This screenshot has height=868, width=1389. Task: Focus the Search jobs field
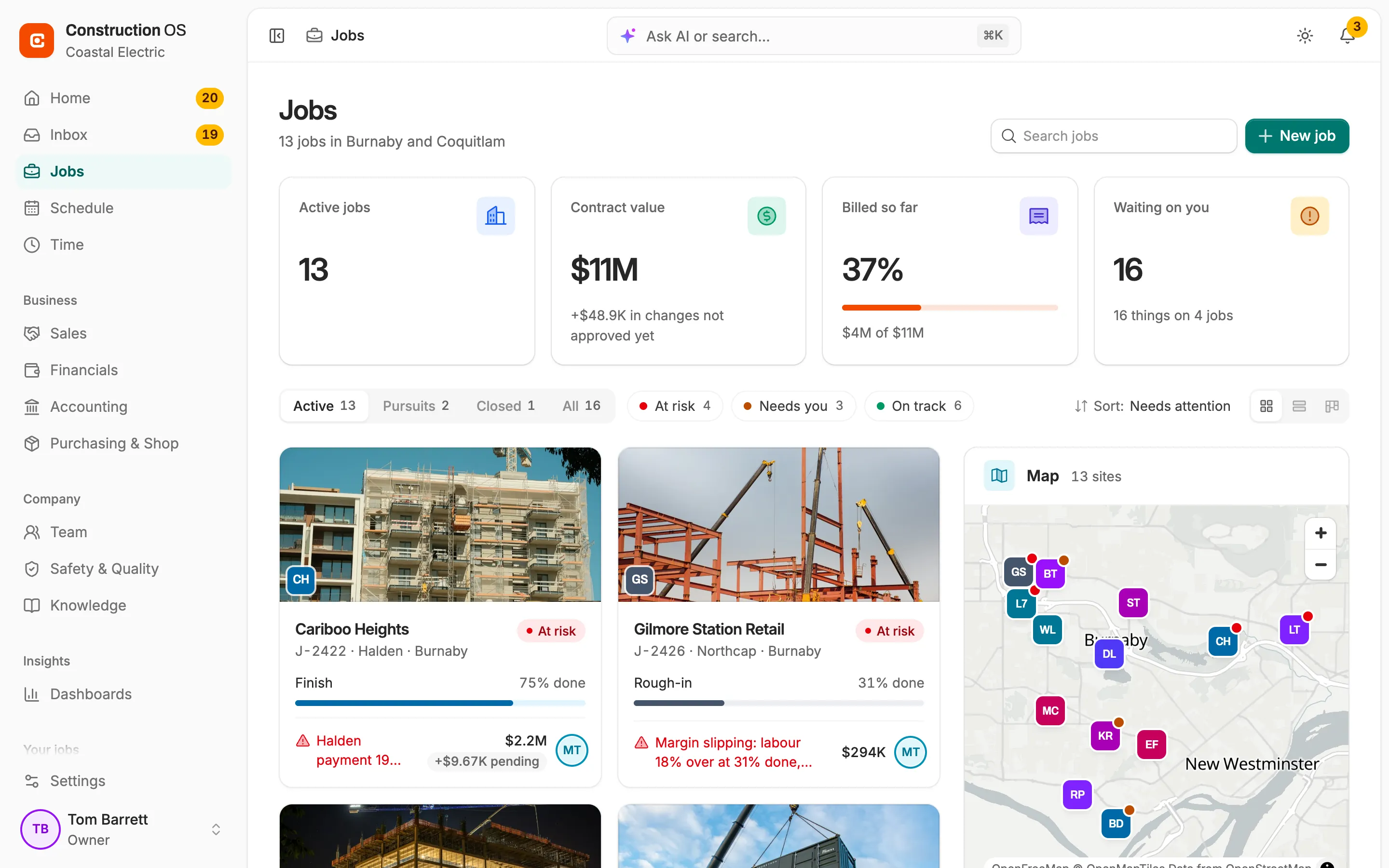pyautogui.click(x=1113, y=136)
